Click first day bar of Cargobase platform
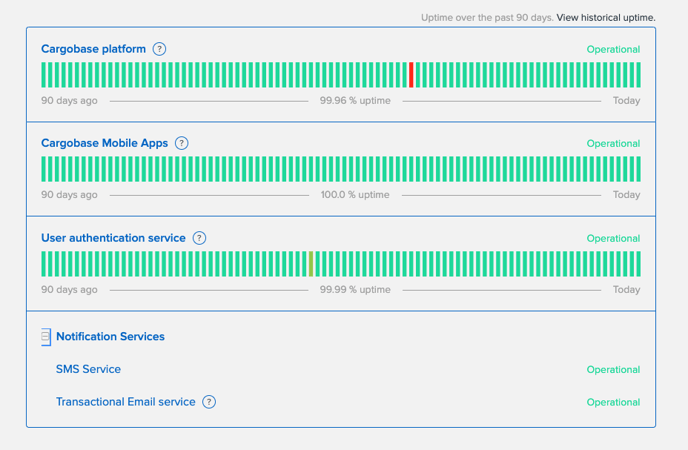Screen dimensions: 688x450 click(x=43, y=75)
